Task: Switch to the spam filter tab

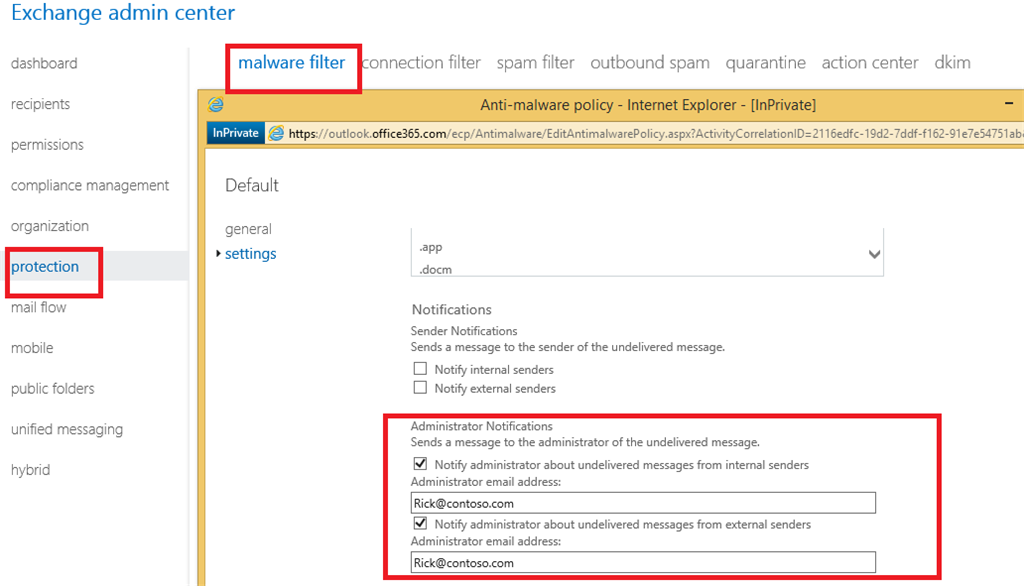Action: pyautogui.click(x=535, y=62)
